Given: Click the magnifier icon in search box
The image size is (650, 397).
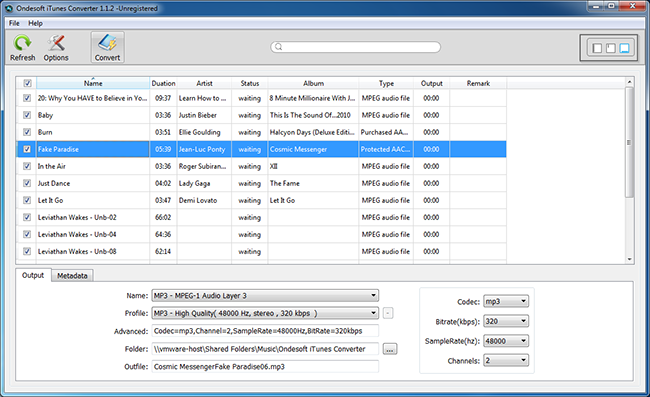Looking at the screenshot, I should click(279, 47).
